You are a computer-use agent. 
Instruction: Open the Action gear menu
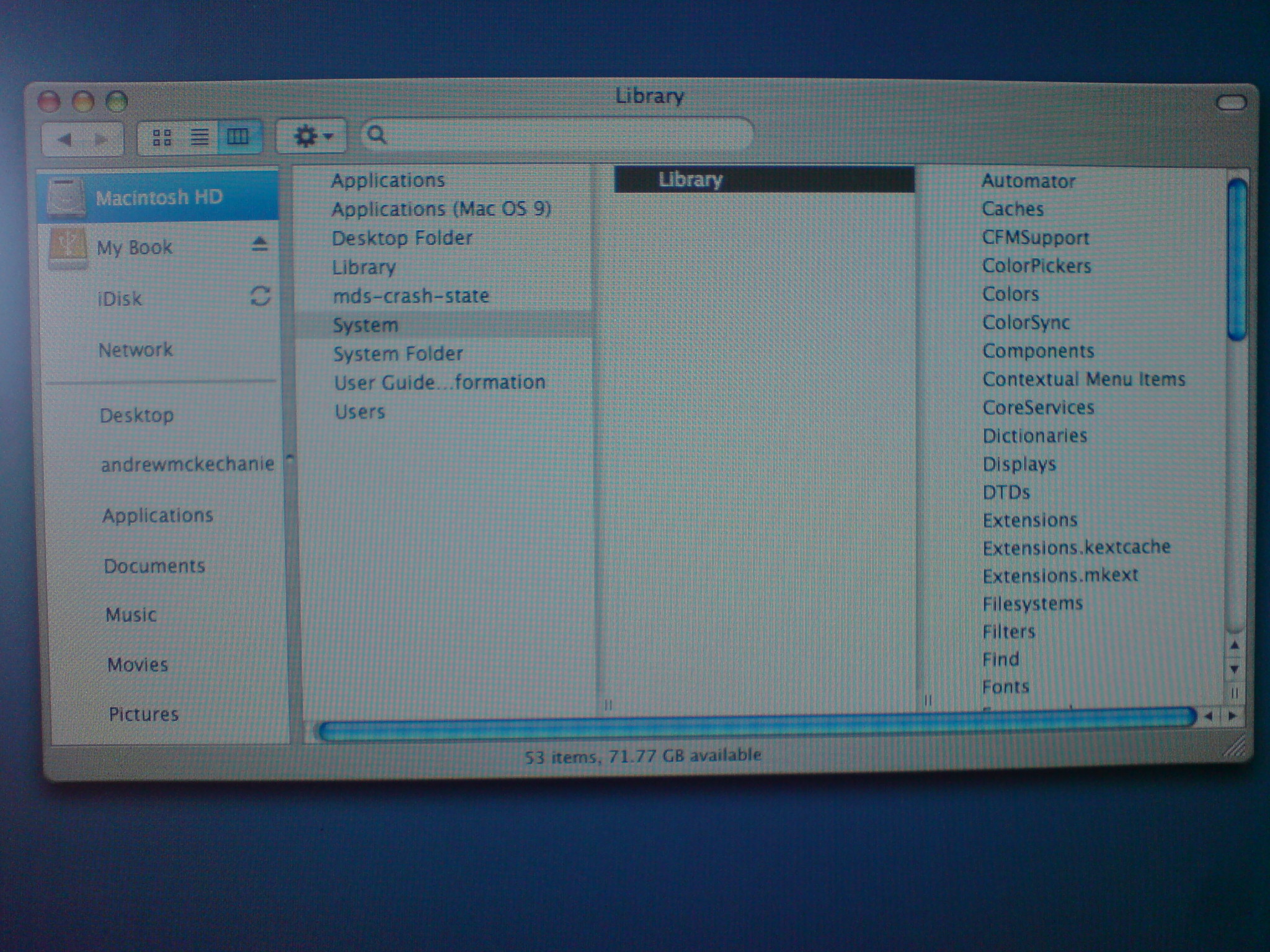pos(311,136)
